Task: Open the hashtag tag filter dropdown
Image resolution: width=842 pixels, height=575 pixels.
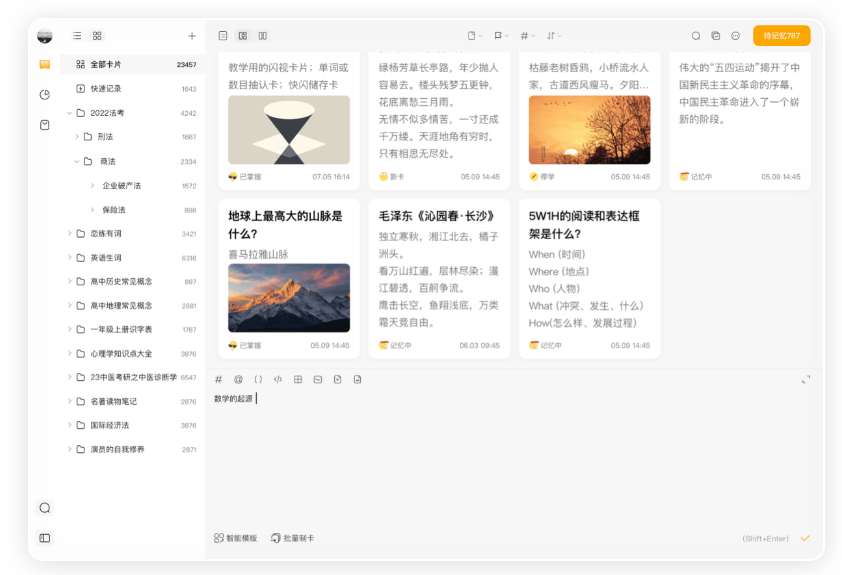Action: [x=527, y=36]
